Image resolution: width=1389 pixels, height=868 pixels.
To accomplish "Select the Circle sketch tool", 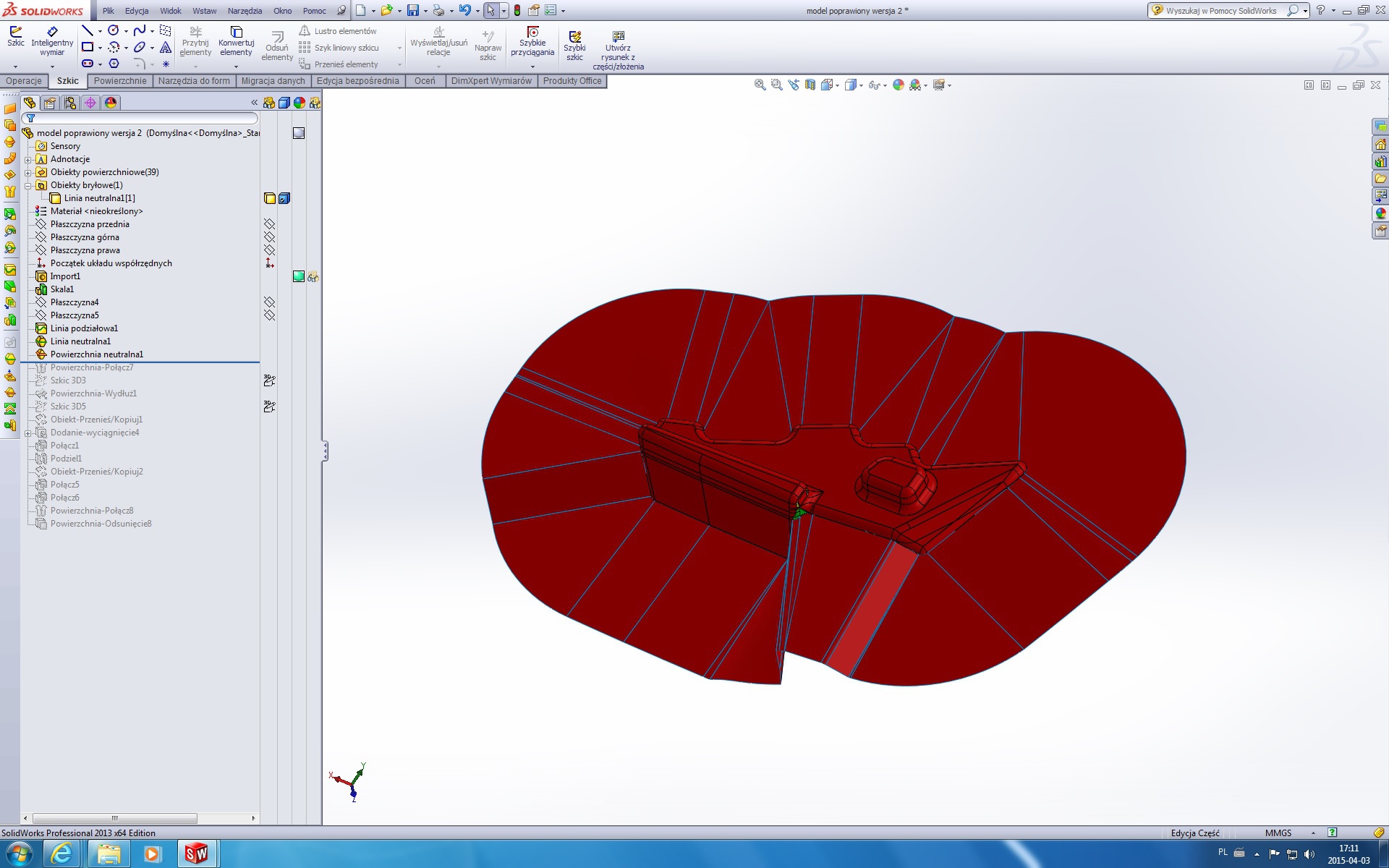I will click(x=114, y=30).
